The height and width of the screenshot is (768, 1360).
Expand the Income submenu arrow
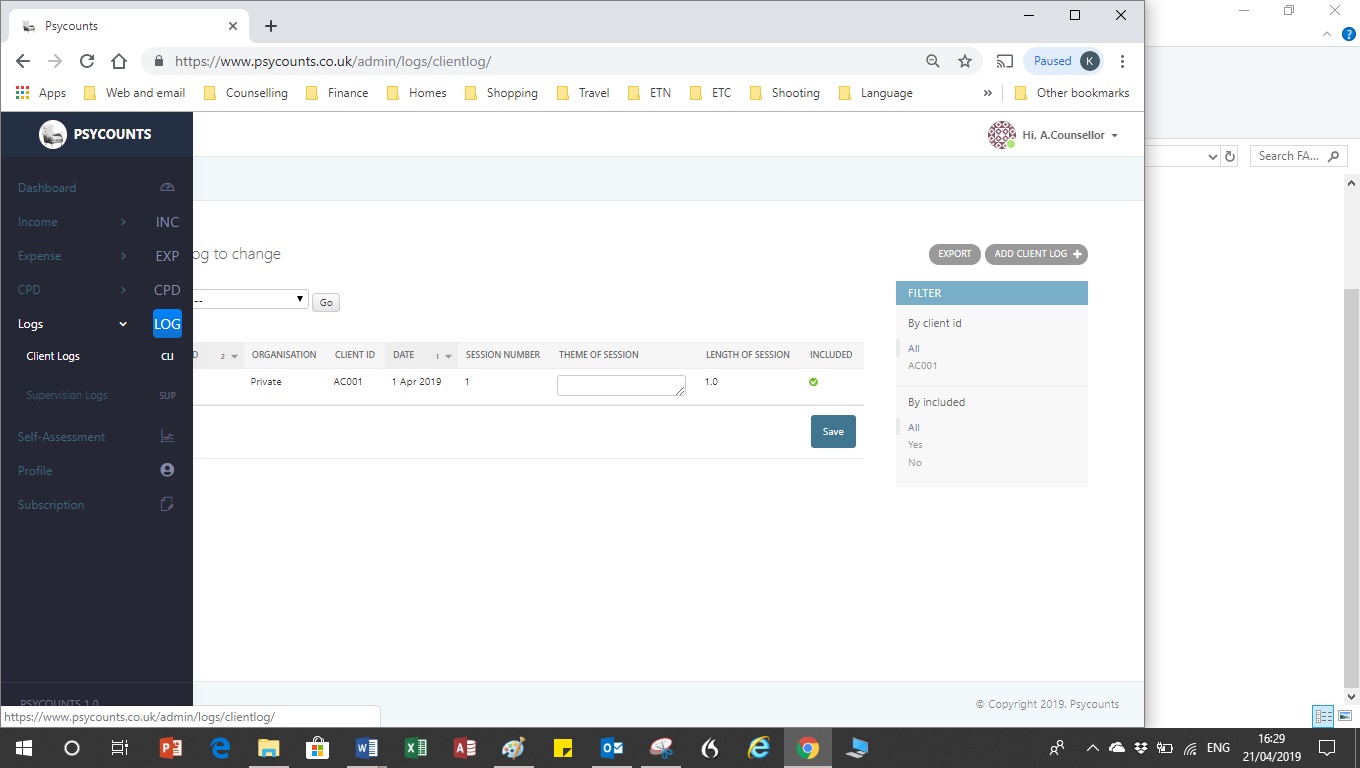click(123, 222)
